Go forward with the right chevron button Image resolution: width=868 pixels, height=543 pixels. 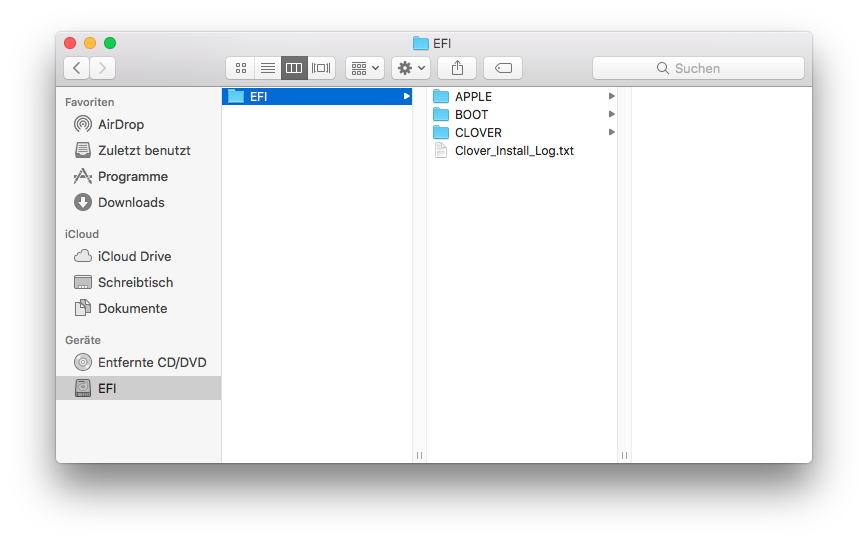pyautogui.click(x=102, y=68)
